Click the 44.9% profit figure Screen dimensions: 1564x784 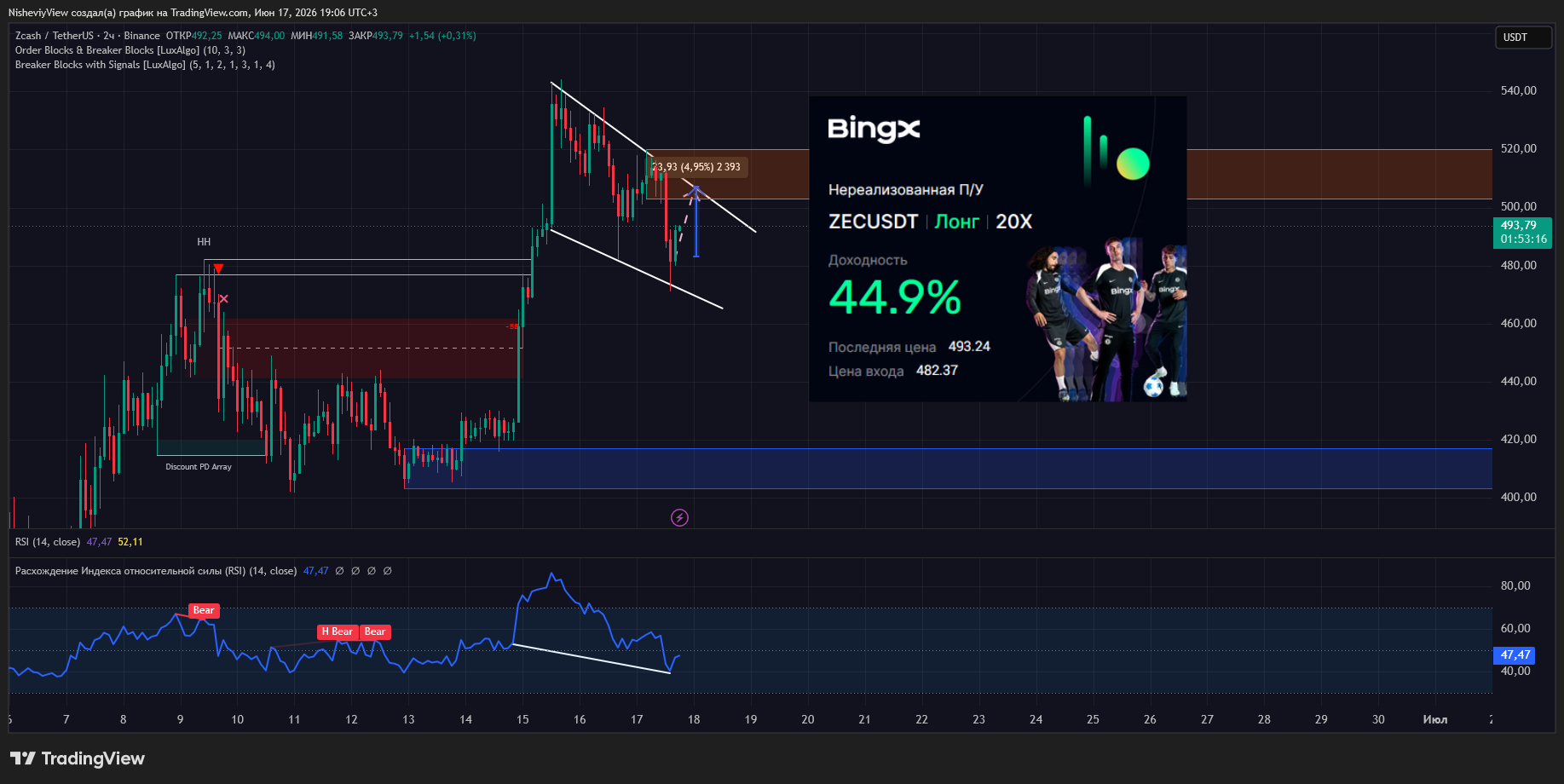[895, 297]
